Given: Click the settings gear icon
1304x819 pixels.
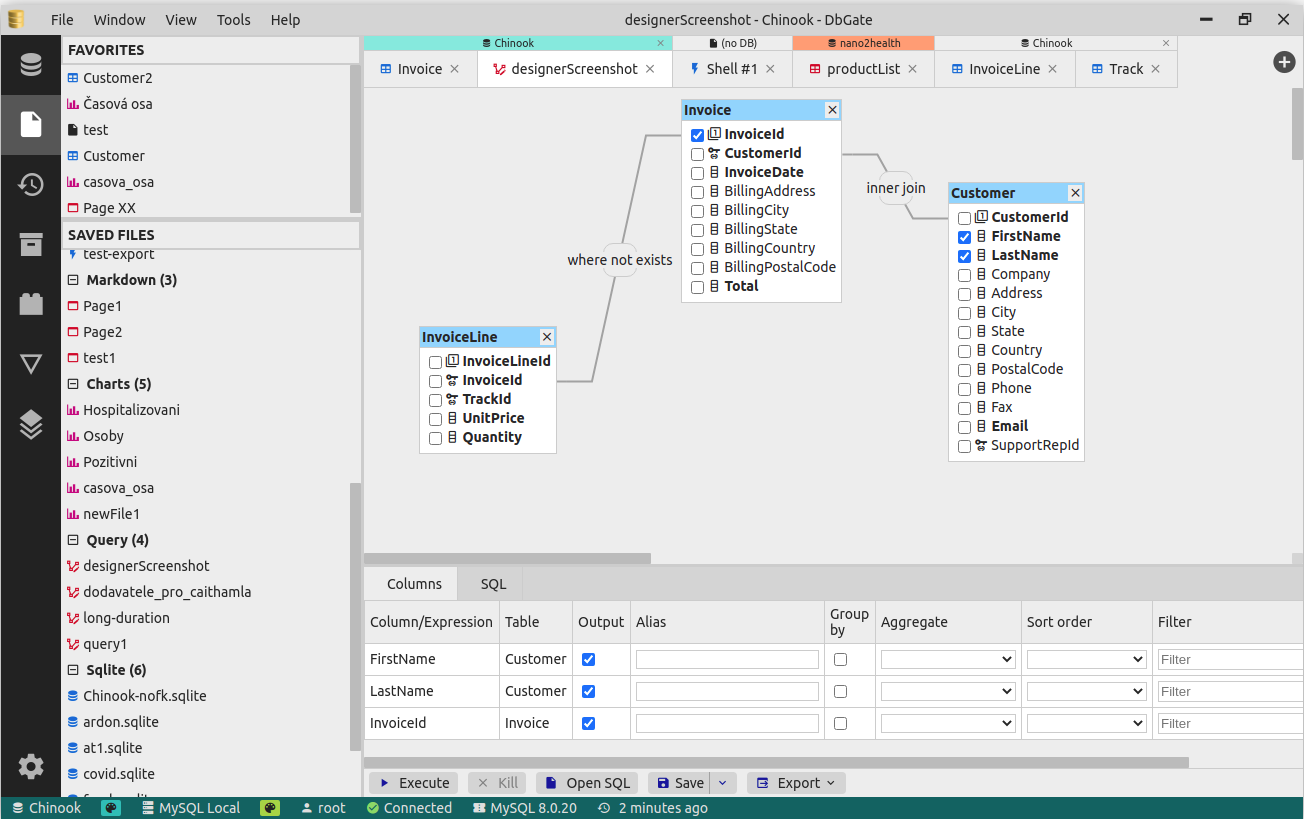Looking at the screenshot, I should [x=31, y=767].
